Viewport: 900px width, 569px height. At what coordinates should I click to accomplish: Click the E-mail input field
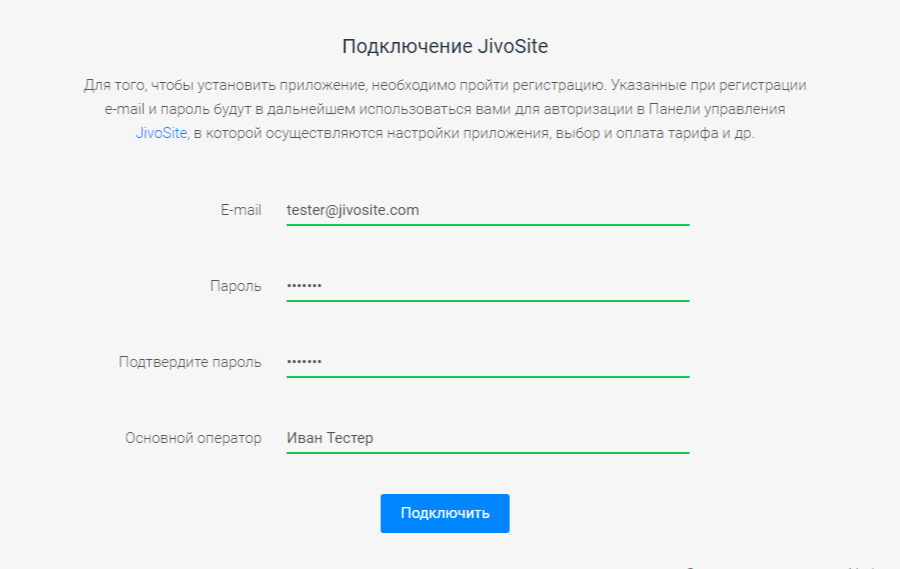(487, 210)
